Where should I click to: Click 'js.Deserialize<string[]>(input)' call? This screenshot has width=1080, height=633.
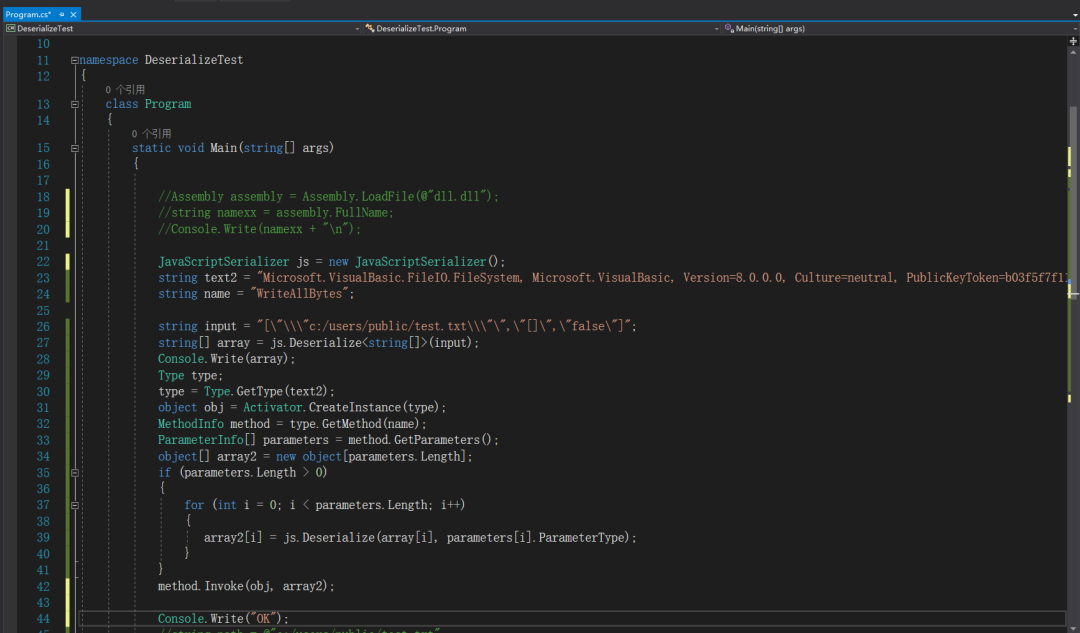click(x=371, y=343)
